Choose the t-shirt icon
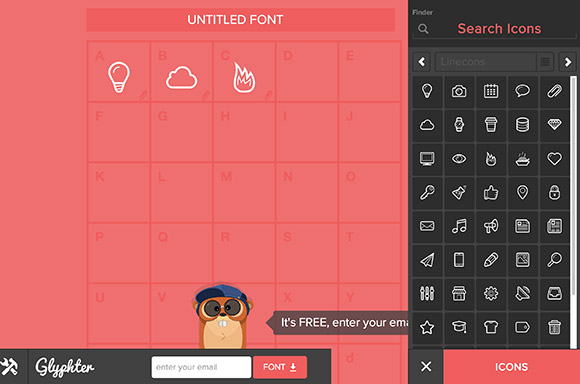The height and width of the screenshot is (384, 580). (x=491, y=327)
